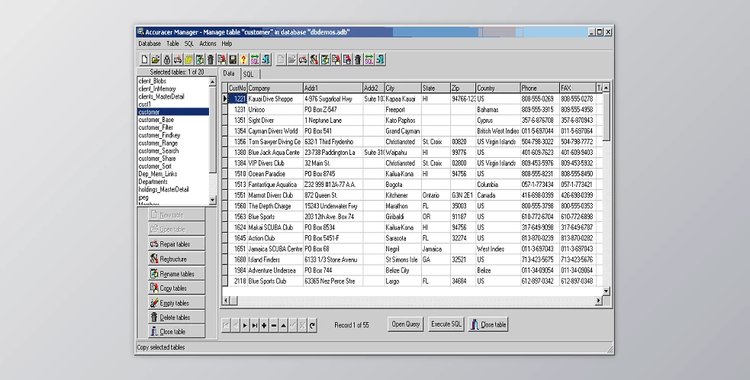
Task: Open the SQL menu in menu bar
Action: pos(189,44)
